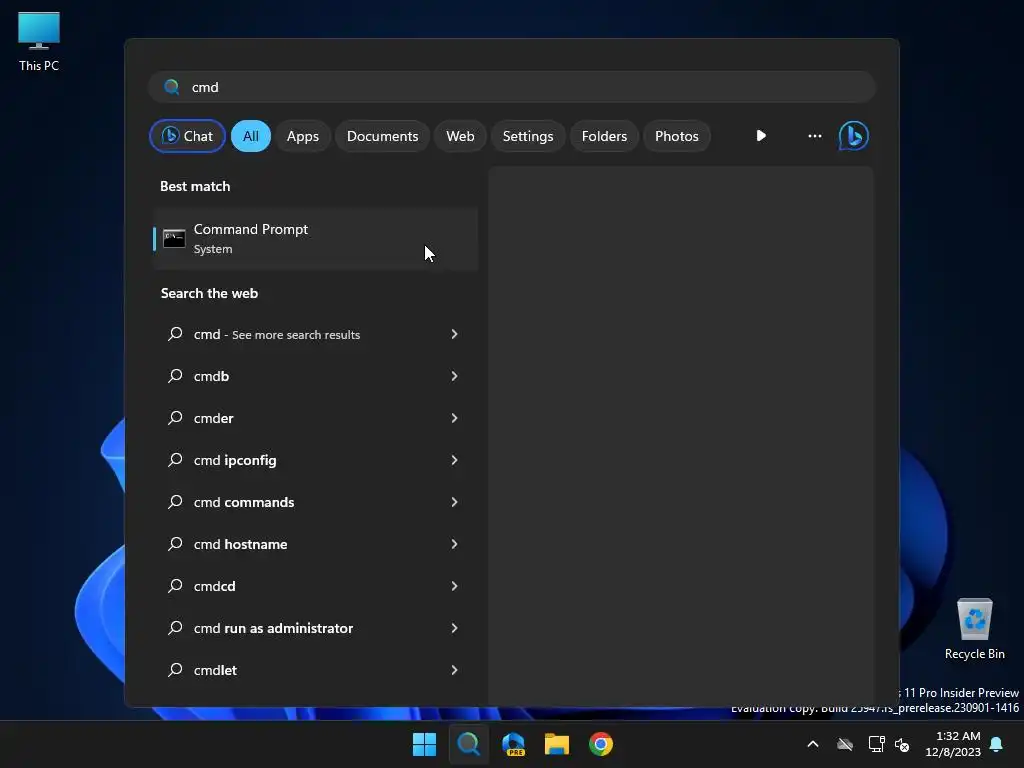Click magnifier icon next to cmdb
Viewport: 1024px width, 768px height.
coord(175,376)
